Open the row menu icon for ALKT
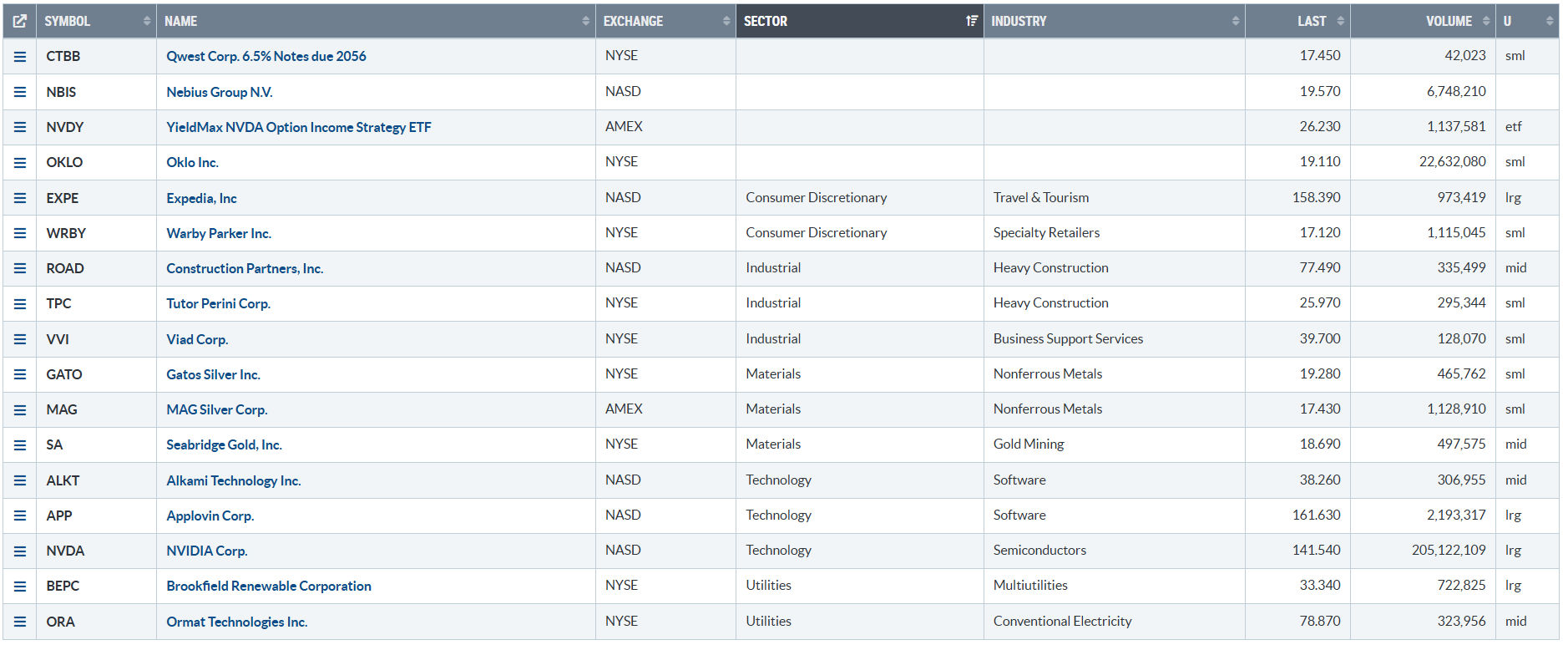 [x=20, y=481]
